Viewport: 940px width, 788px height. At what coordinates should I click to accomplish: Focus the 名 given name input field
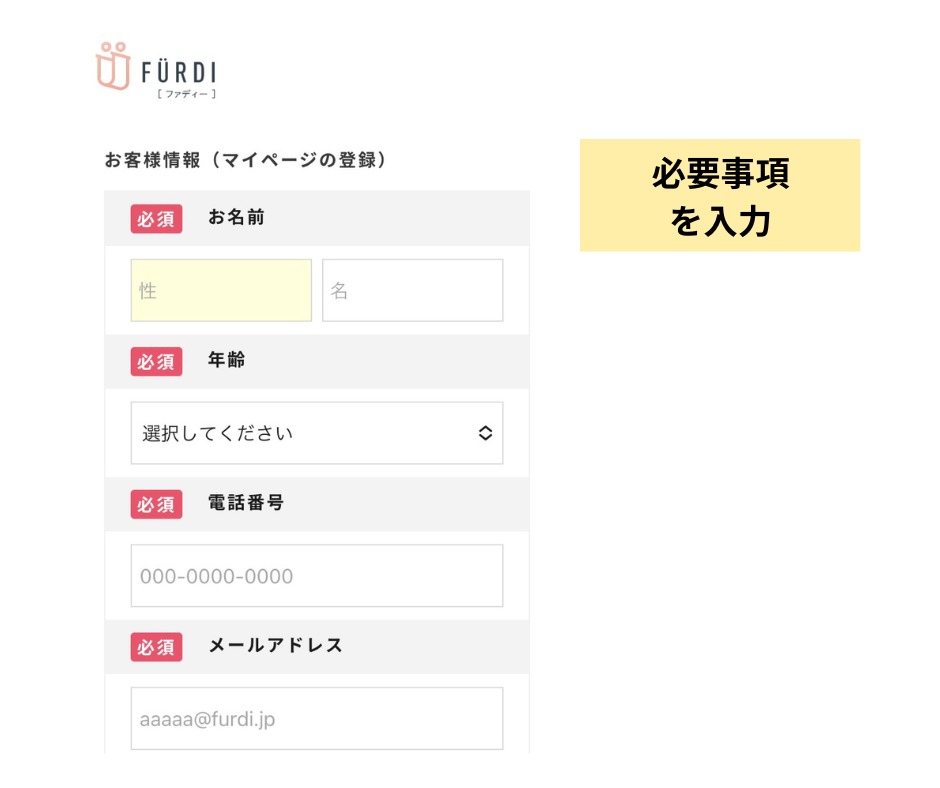click(x=412, y=290)
